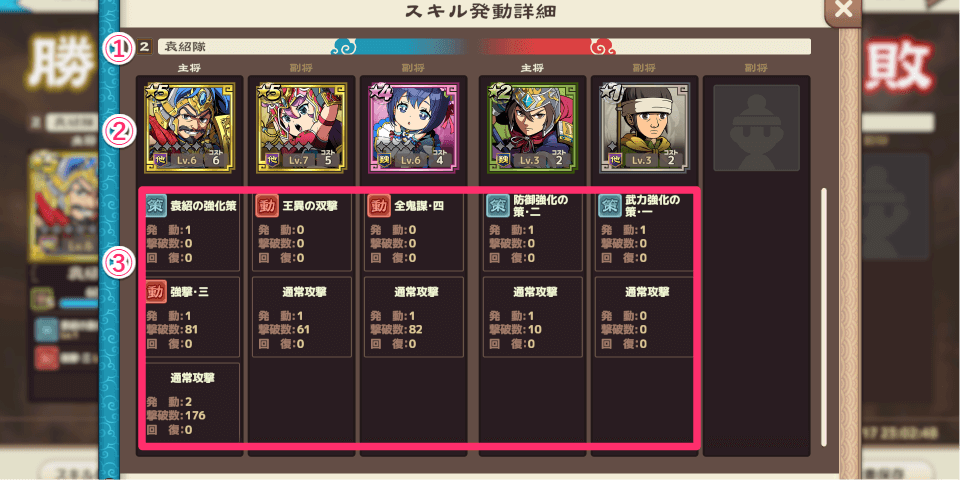Open the 通常攻撃 panel with 撃破数 176
960x480 pixels.
[193, 403]
